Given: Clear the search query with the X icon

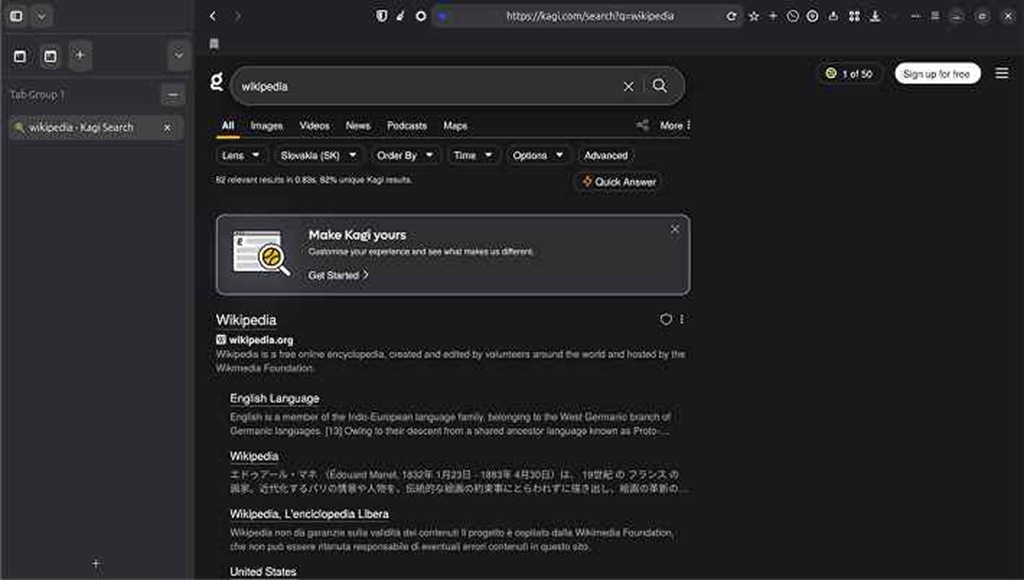Looking at the screenshot, I should pos(628,86).
